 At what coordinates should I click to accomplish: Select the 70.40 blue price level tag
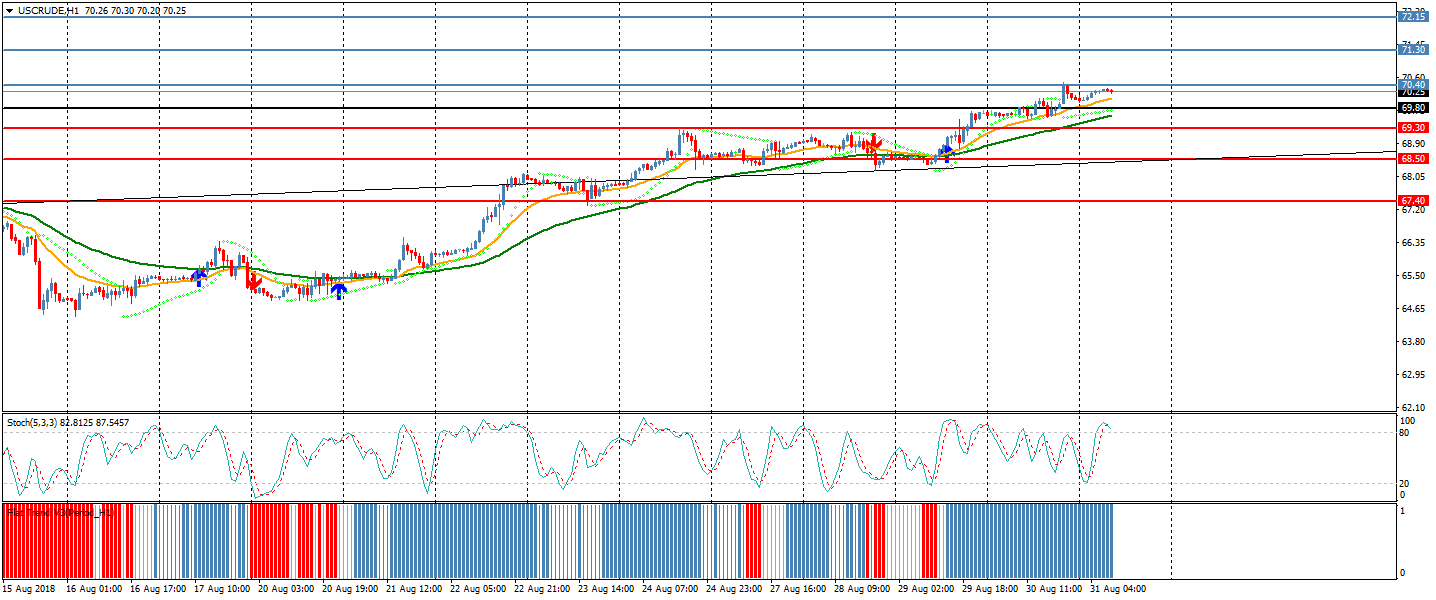click(1413, 85)
